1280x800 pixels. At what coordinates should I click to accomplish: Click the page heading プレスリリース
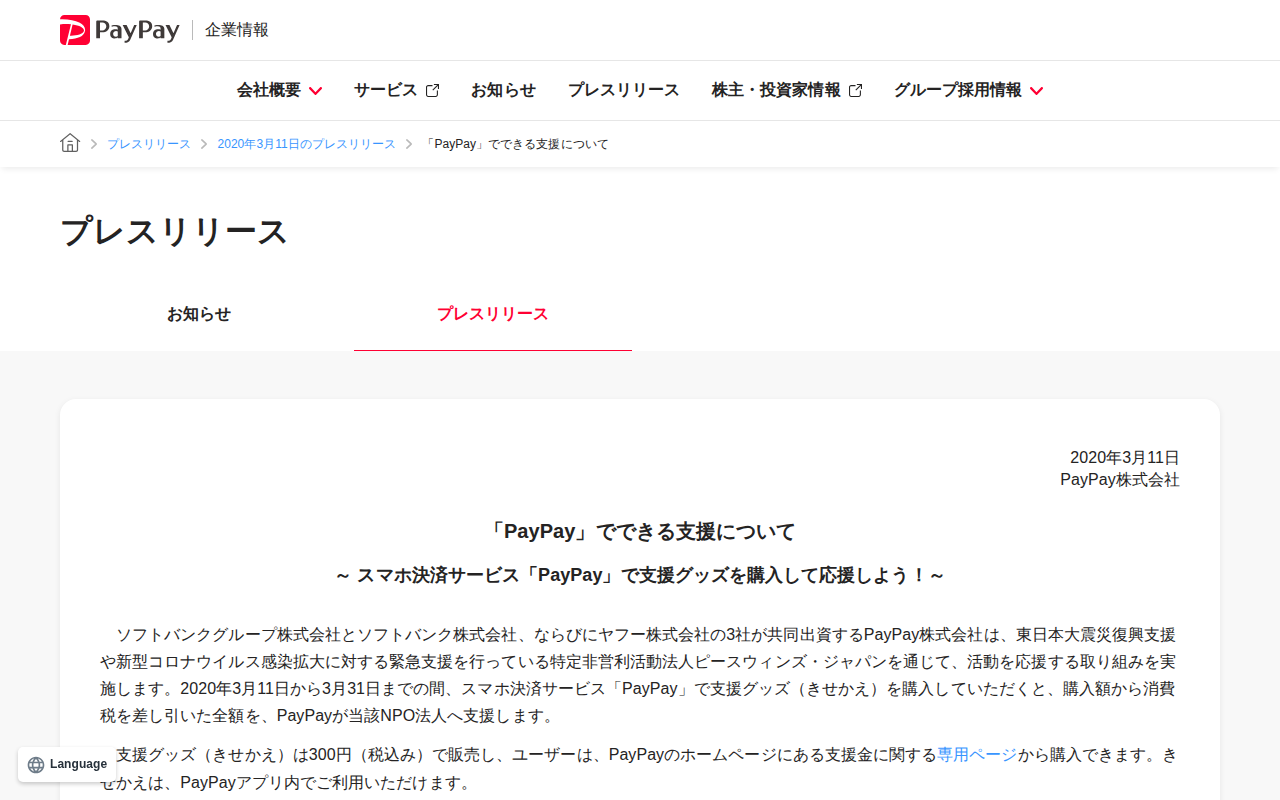[x=174, y=232]
